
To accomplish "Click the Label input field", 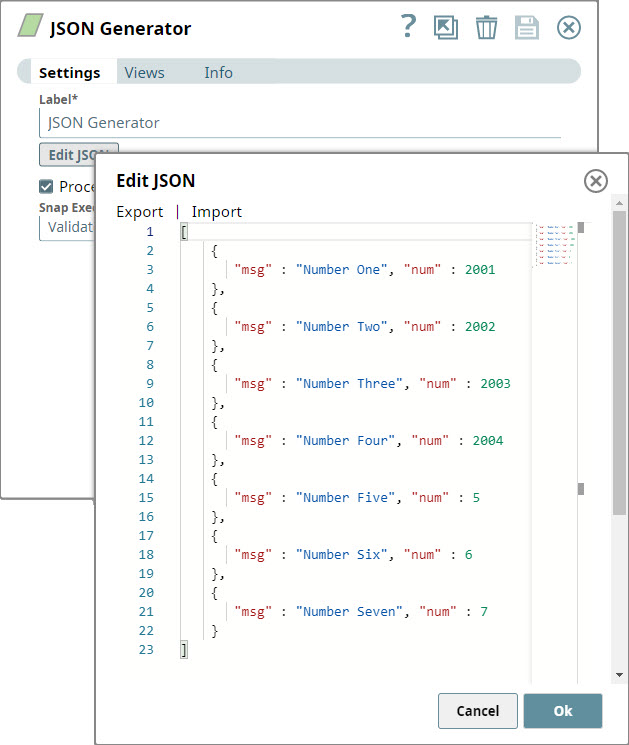I will pyautogui.click(x=299, y=123).
